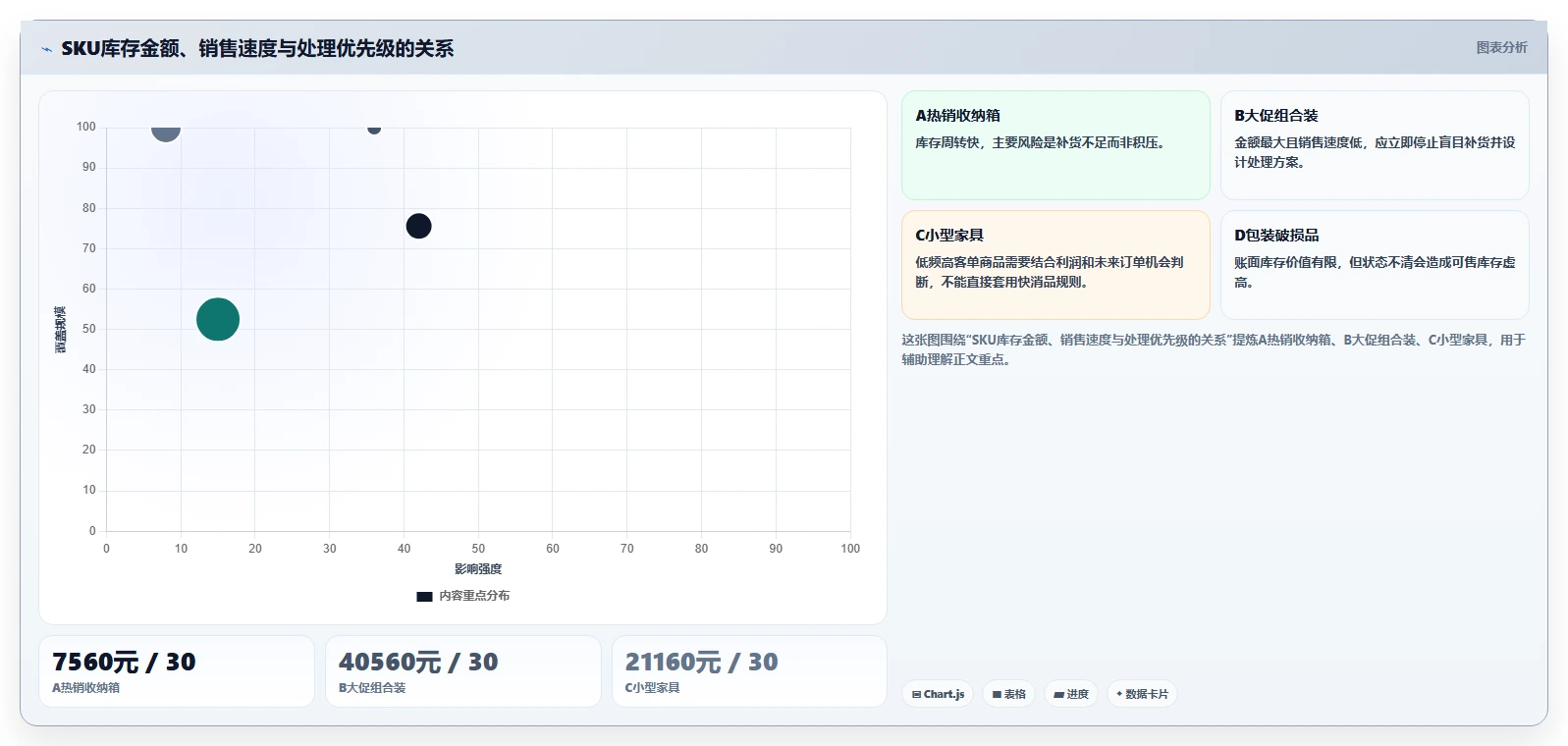Image resolution: width=1568 pixels, height=746 pixels.
Task: Click the sparkle icon in 数据卡片 tag
Action: (1119, 694)
